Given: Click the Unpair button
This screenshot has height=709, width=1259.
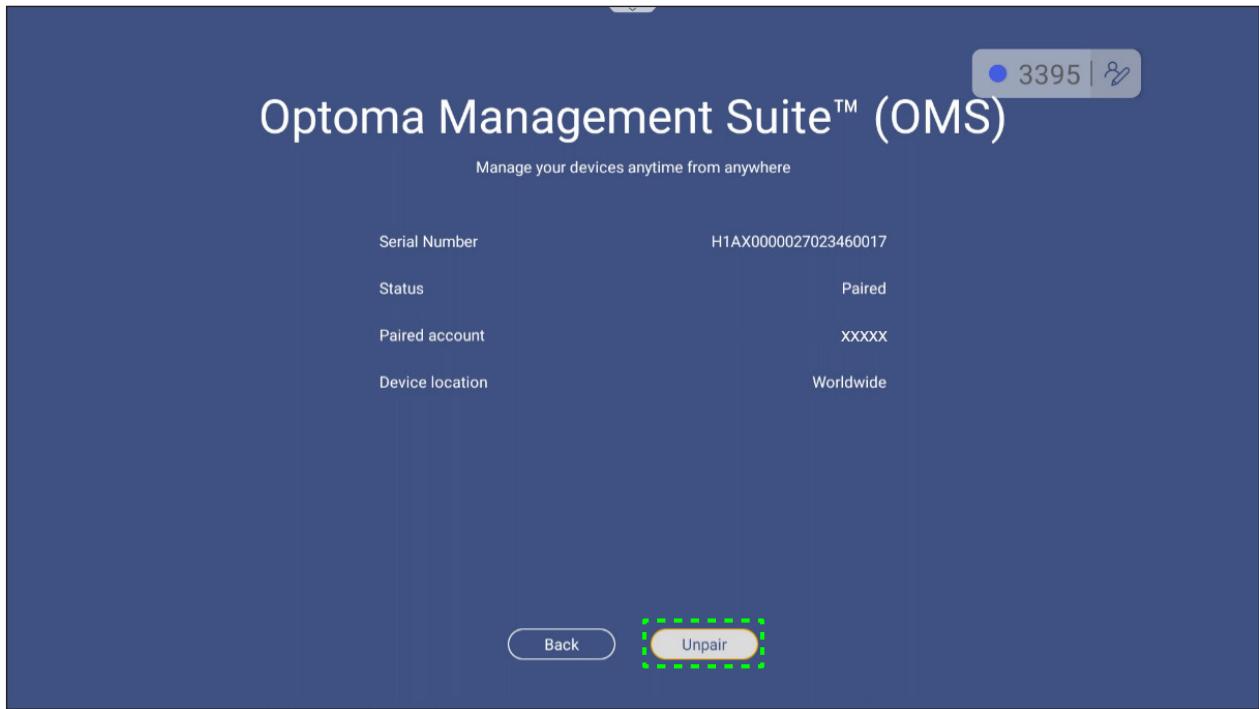Looking at the screenshot, I should tap(704, 645).
